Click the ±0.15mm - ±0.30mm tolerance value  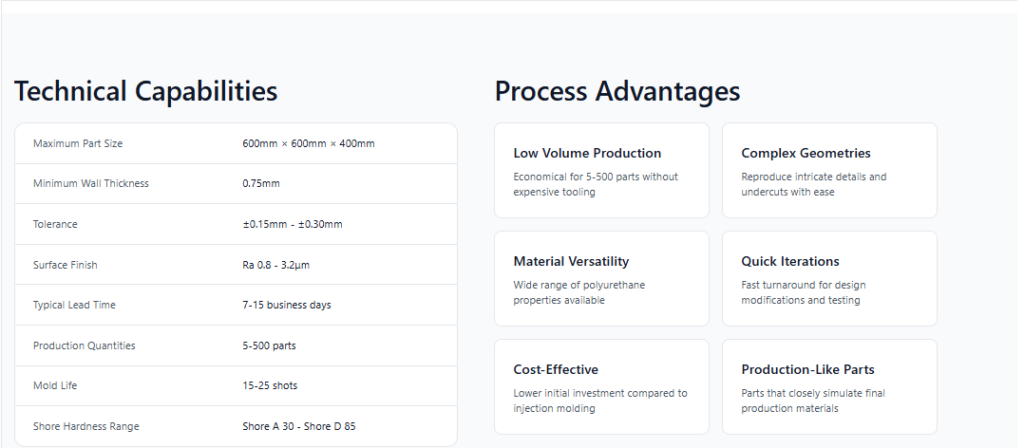click(292, 224)
